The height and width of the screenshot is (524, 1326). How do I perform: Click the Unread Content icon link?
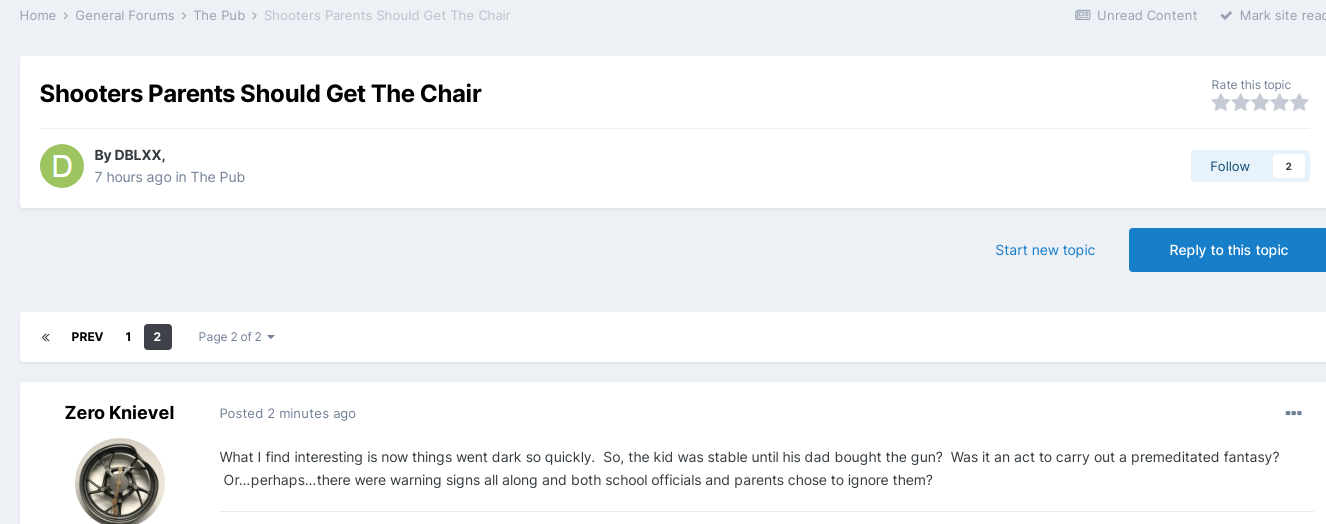pos(1083,15)
